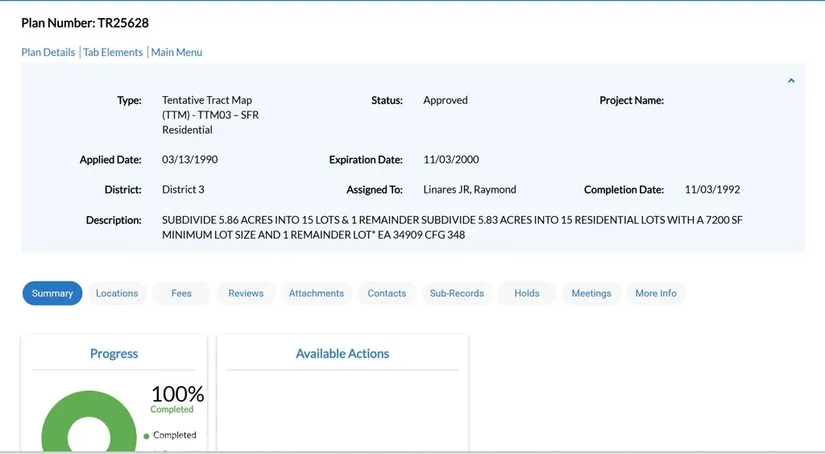Switch to the Locations tab
825x454 pixels.
pyautogui.click(x=117, y=293)
